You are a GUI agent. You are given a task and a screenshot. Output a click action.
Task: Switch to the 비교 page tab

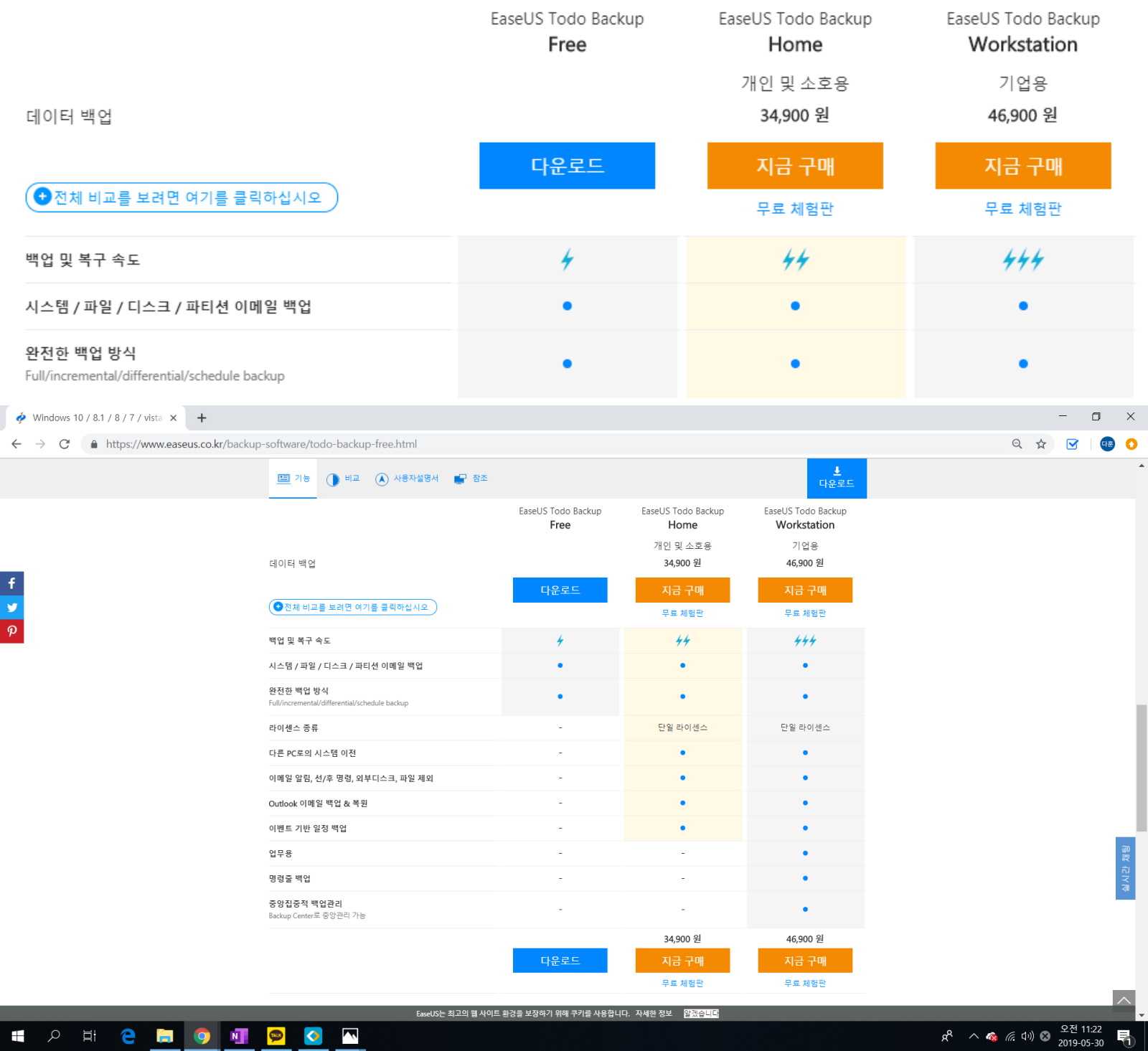343,479
